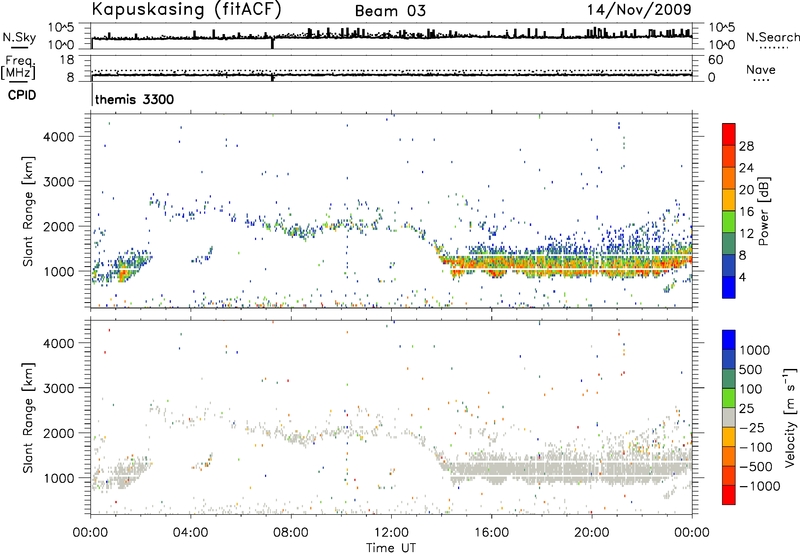The image size is (800, 554).
Task: Click the 16 label on Power colorbar
Action: pos(746,212)
